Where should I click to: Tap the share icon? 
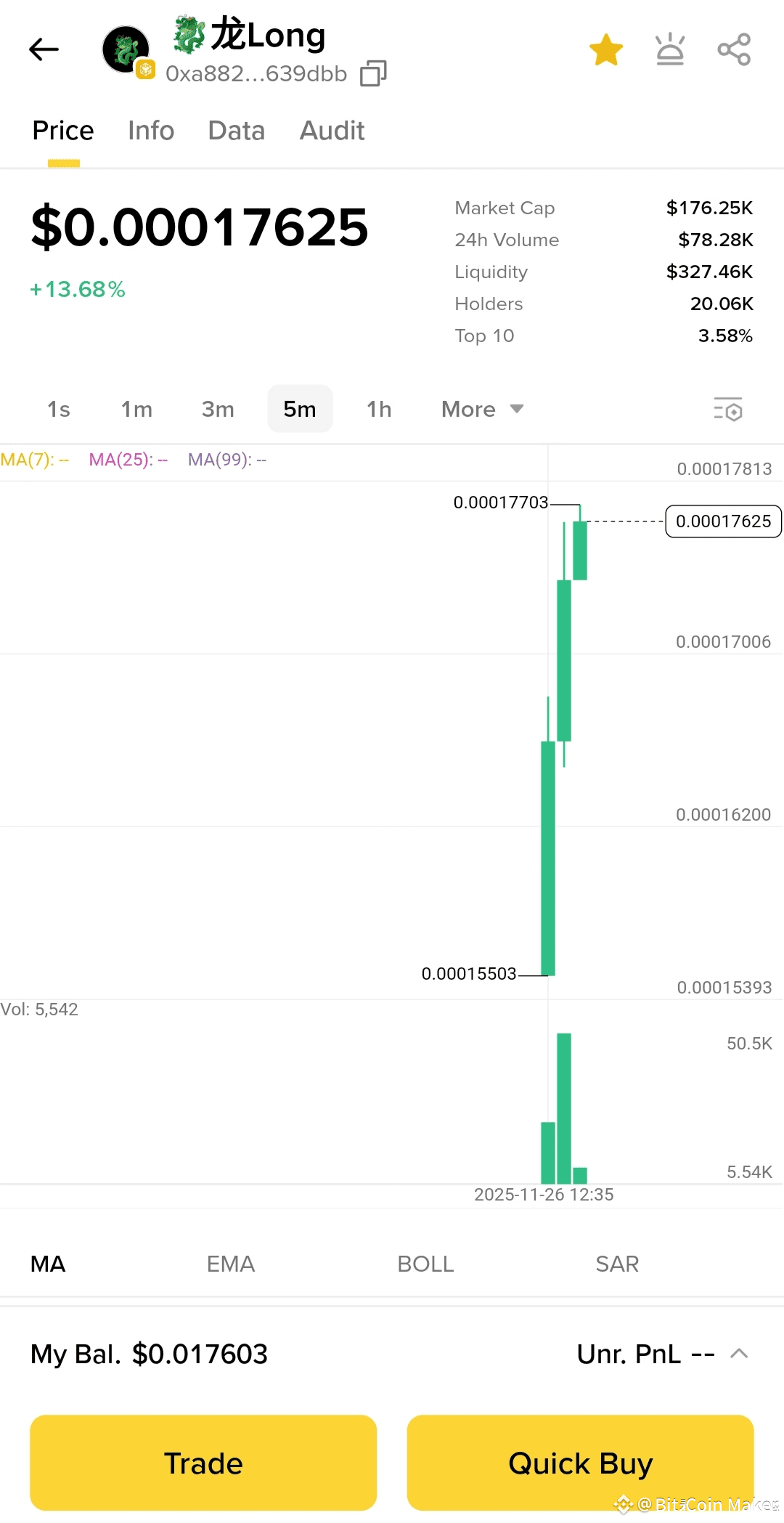[x=734, y=49]
